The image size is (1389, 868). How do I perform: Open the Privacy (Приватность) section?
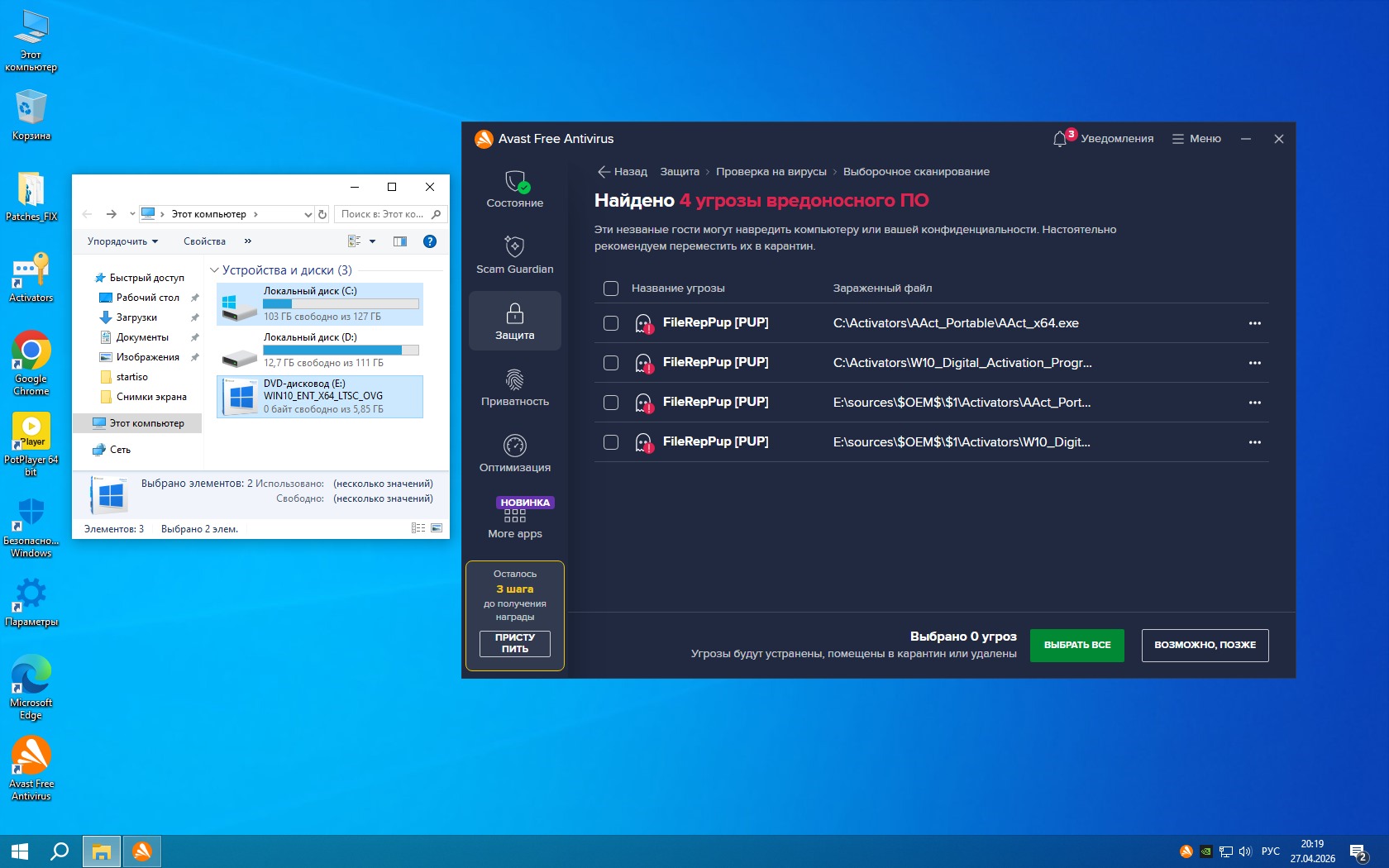tap(514, 387)
